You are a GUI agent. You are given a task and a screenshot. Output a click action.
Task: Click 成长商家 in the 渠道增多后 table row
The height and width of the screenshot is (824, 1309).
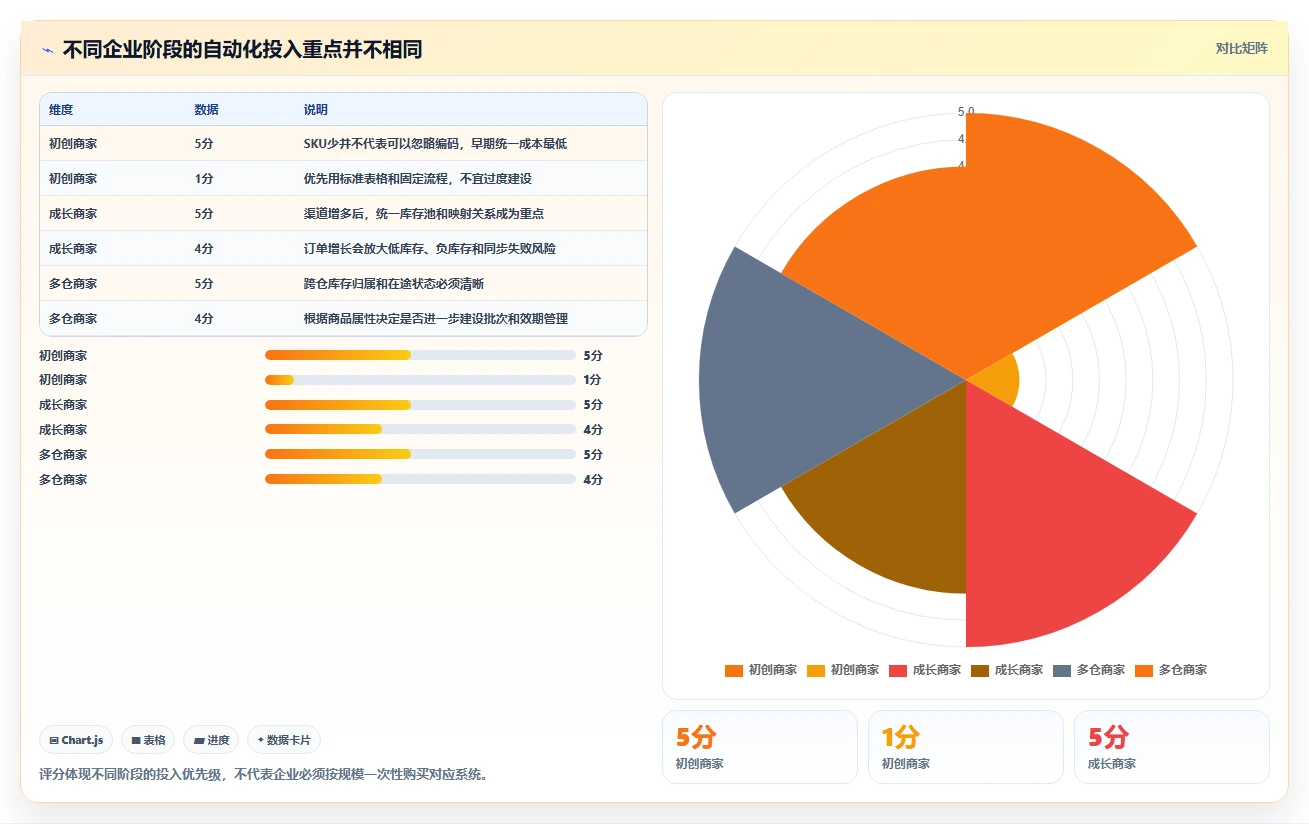coord(73,214)
